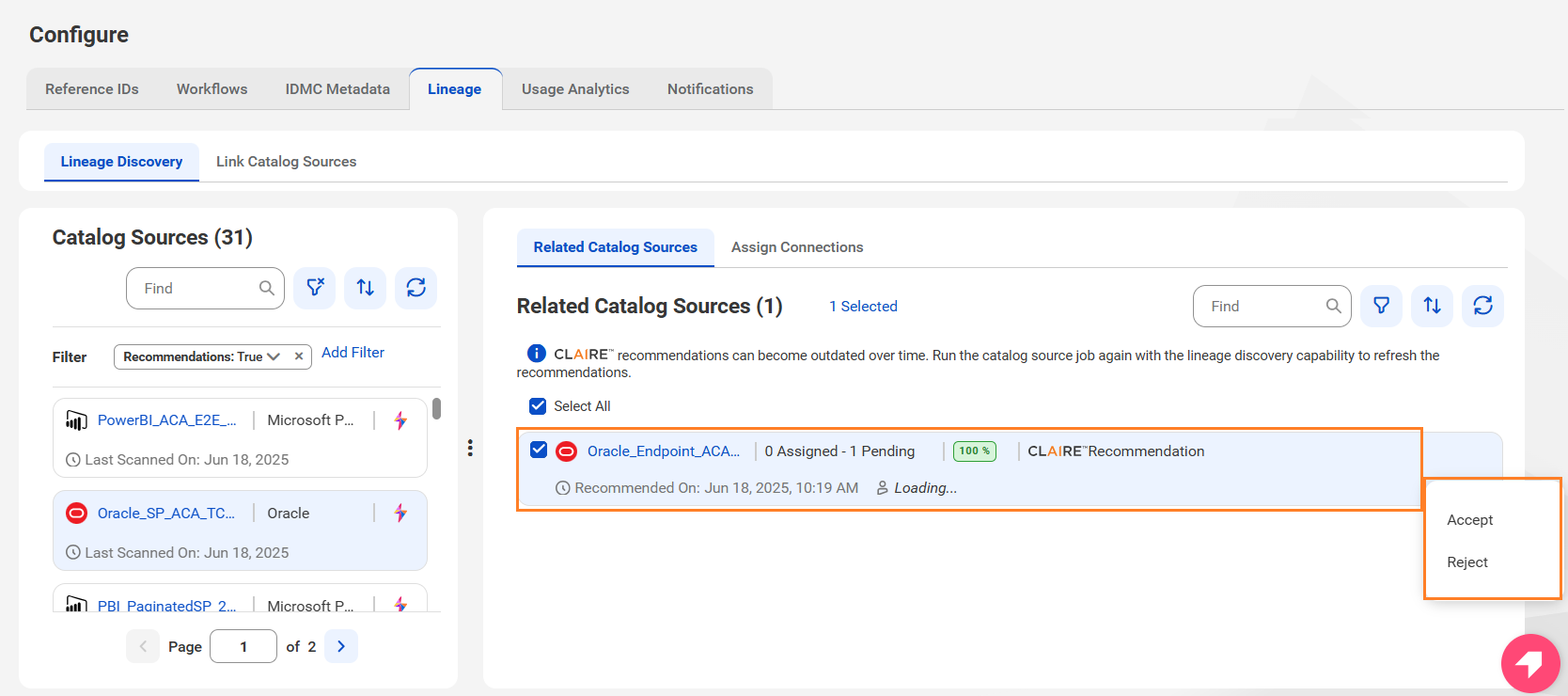This screenshot has height=696, width=1568.
Task: Click the clock icon beside PowerBI Last Scanned On
Action: [73, 460]
